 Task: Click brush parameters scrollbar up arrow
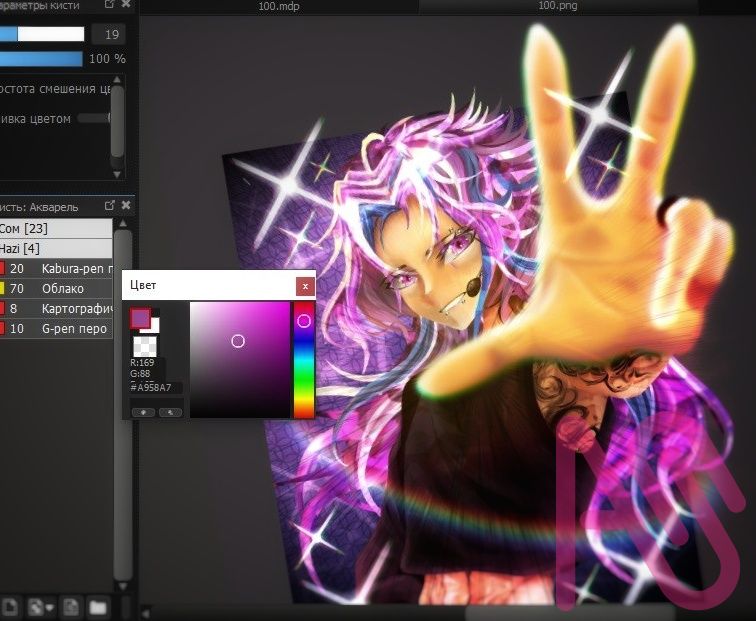pos(117,80)
